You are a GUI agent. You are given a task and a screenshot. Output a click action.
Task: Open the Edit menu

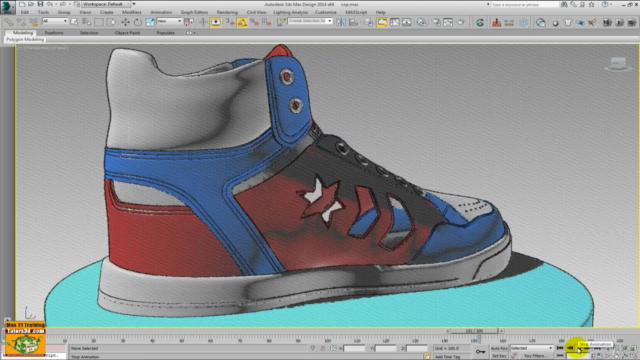pos(24,12)
